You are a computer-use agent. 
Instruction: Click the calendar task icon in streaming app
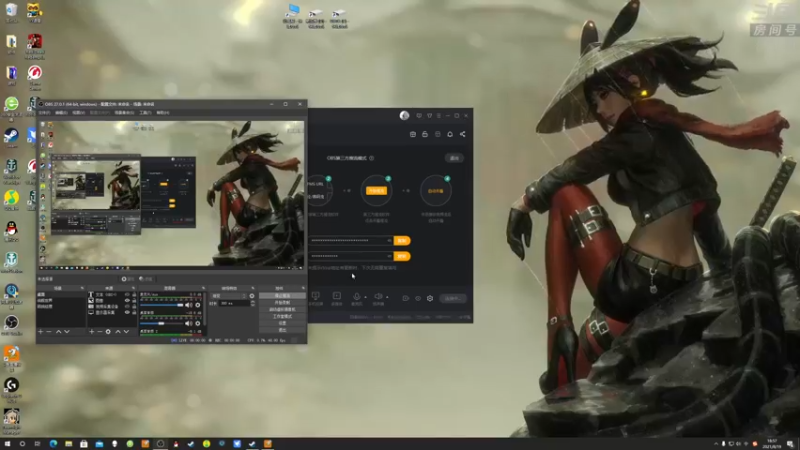click(413, 134)
